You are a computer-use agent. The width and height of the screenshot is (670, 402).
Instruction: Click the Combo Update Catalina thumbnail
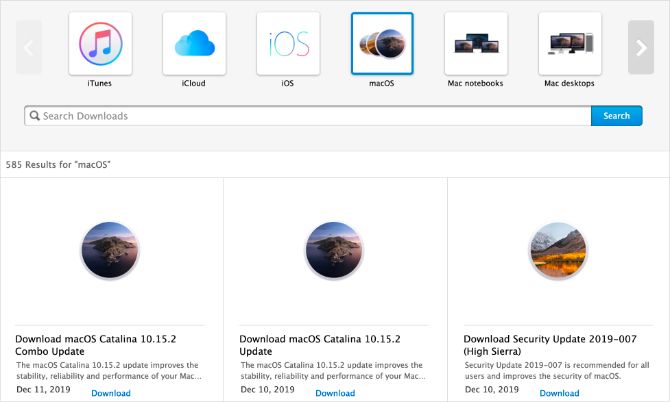click(111, 250)
